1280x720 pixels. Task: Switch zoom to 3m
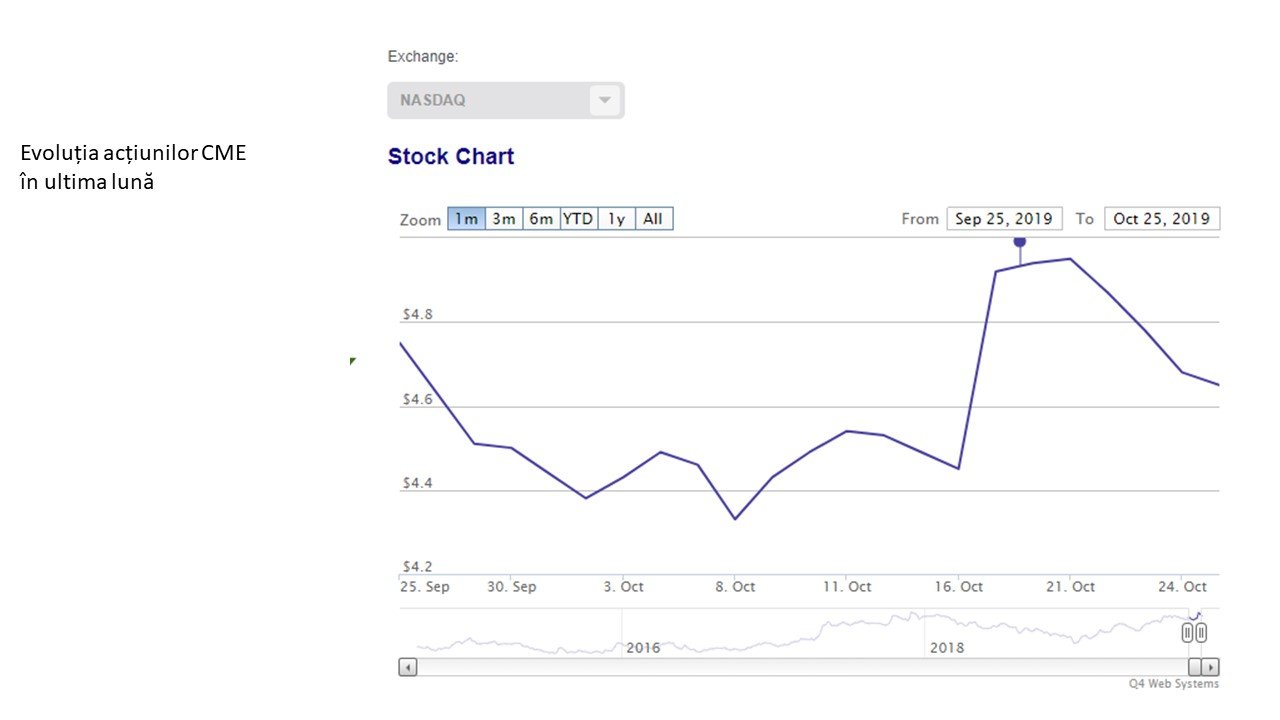[504, 219]
